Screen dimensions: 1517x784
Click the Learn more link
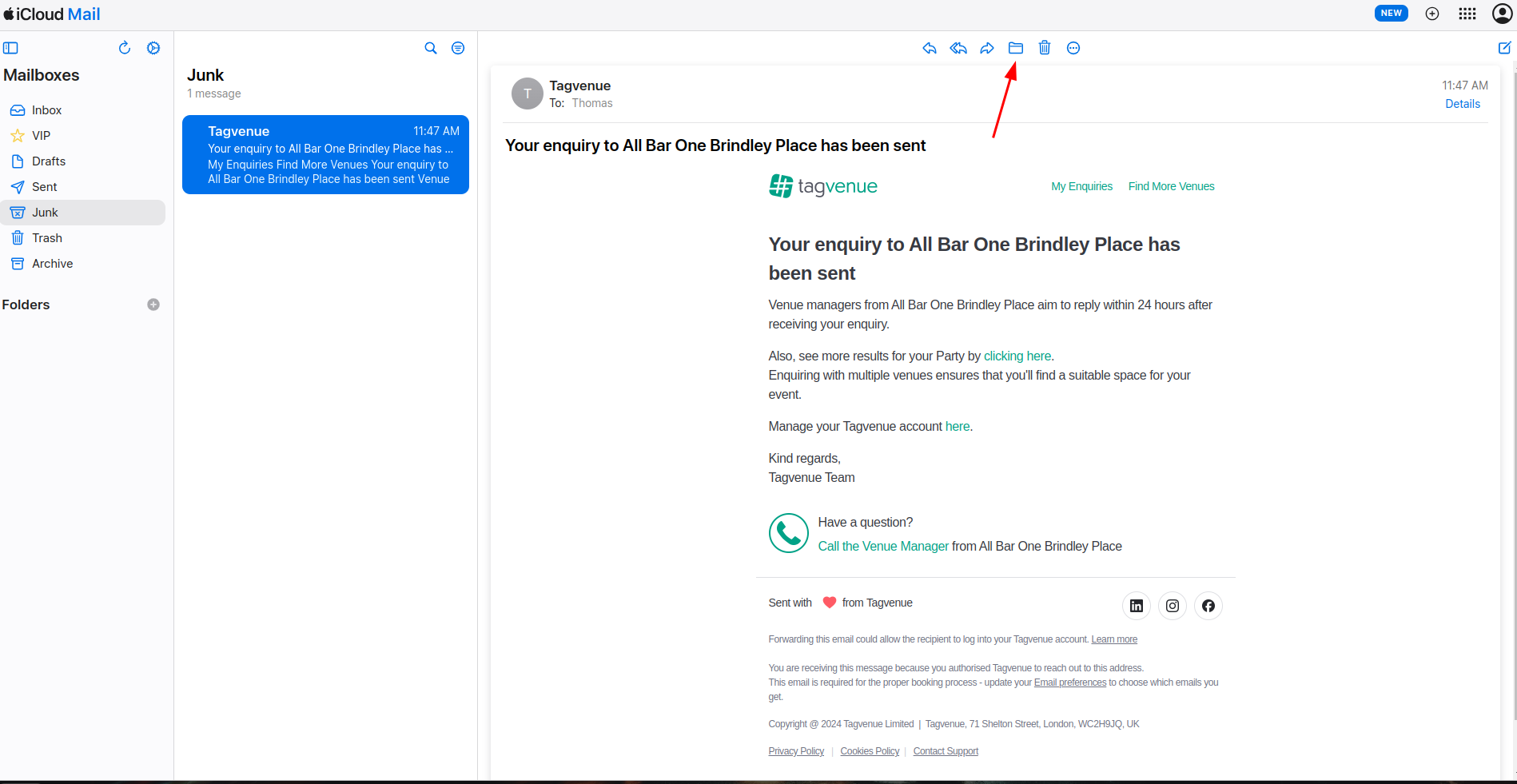pyautogui.click(x=1114, y=639)
